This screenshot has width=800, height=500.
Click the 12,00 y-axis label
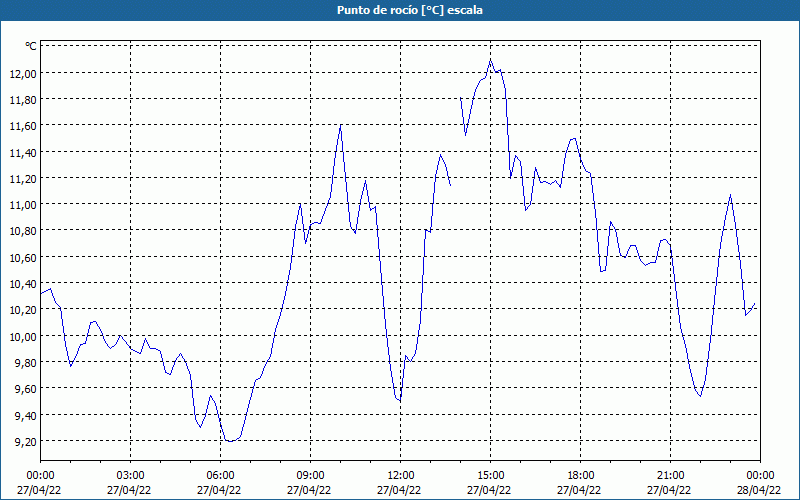[x=23, y=73]
